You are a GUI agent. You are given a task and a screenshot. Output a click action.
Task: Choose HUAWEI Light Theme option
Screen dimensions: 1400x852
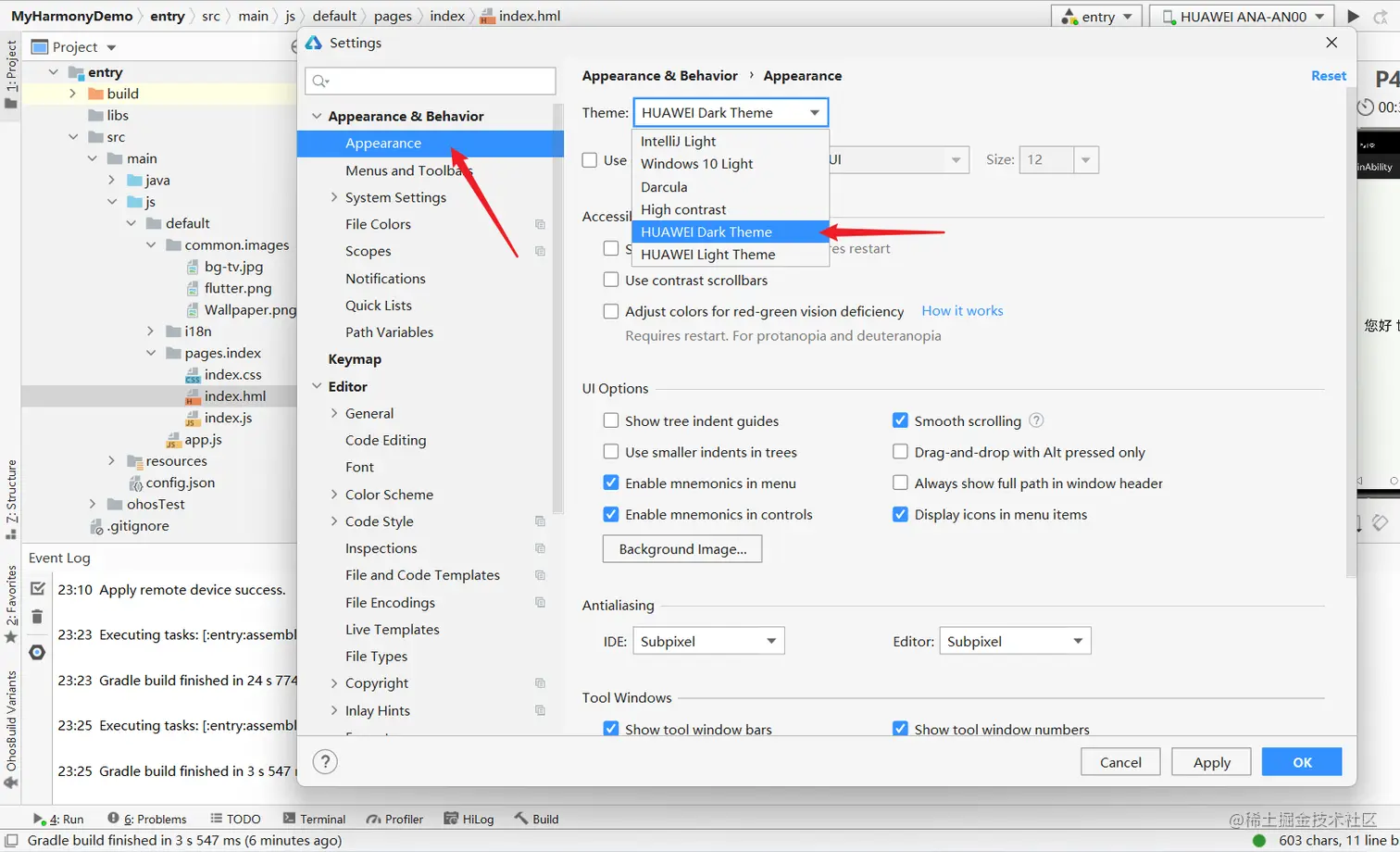pyautogui.click(x=730, y=254)
